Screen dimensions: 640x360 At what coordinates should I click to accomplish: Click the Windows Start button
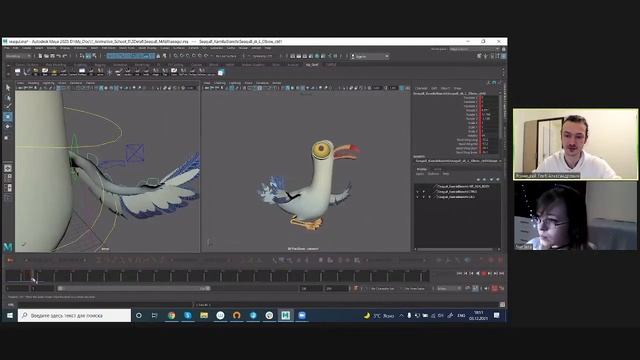pyautogui.click(x=10, y=316)
